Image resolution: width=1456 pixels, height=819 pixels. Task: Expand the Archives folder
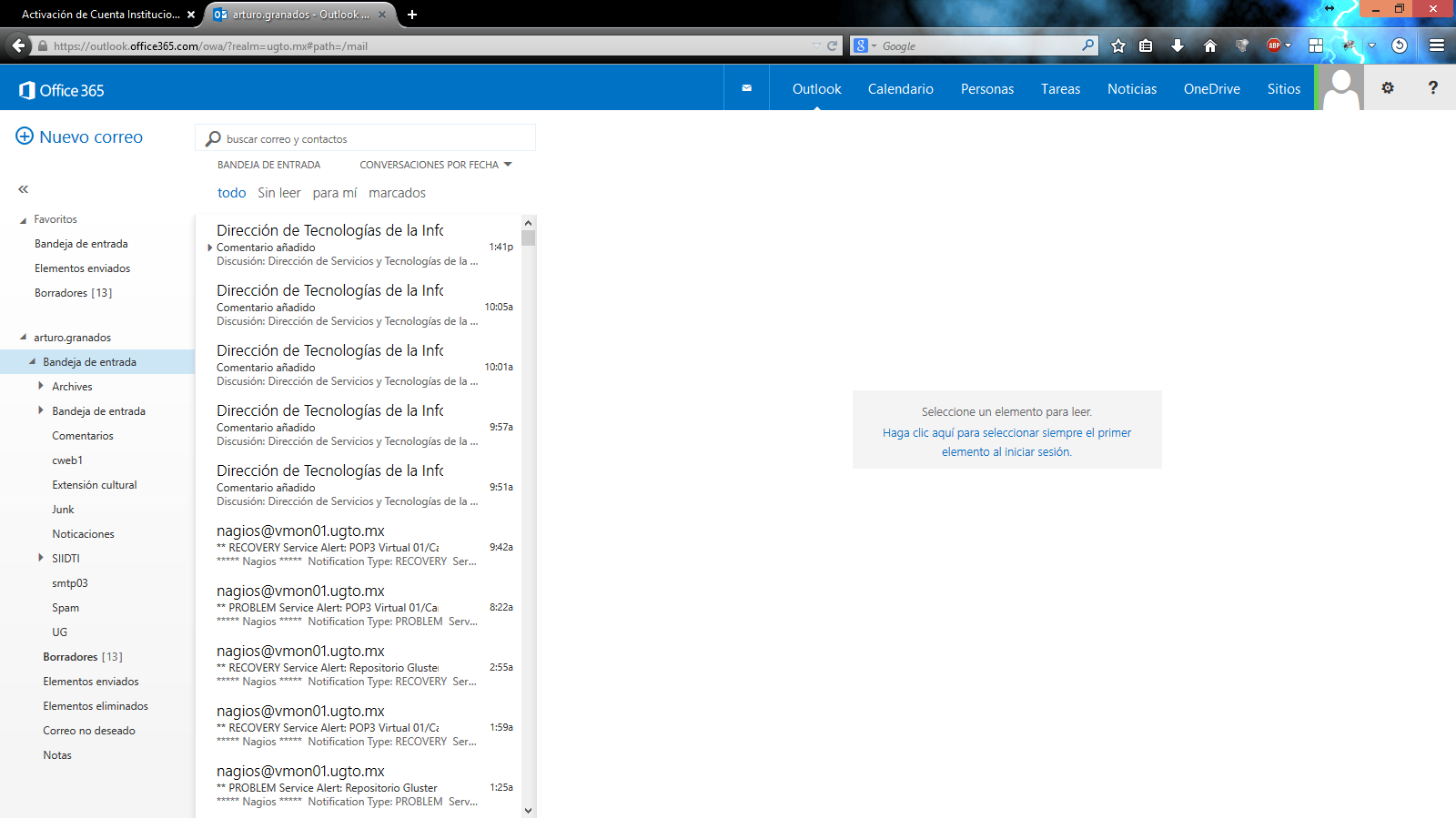point(41,386)
